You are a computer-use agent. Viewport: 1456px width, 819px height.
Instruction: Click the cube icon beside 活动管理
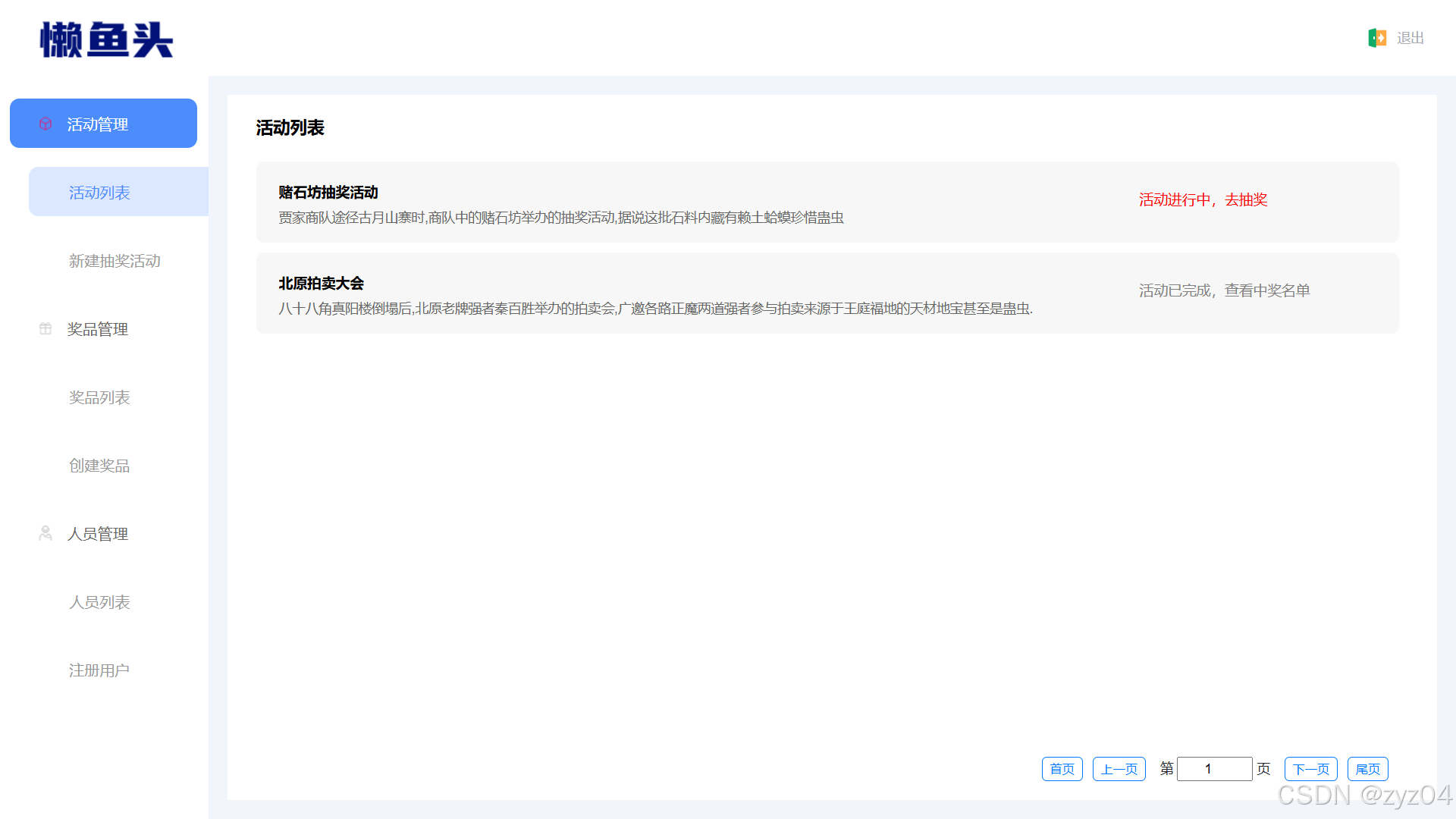point(45,124)
